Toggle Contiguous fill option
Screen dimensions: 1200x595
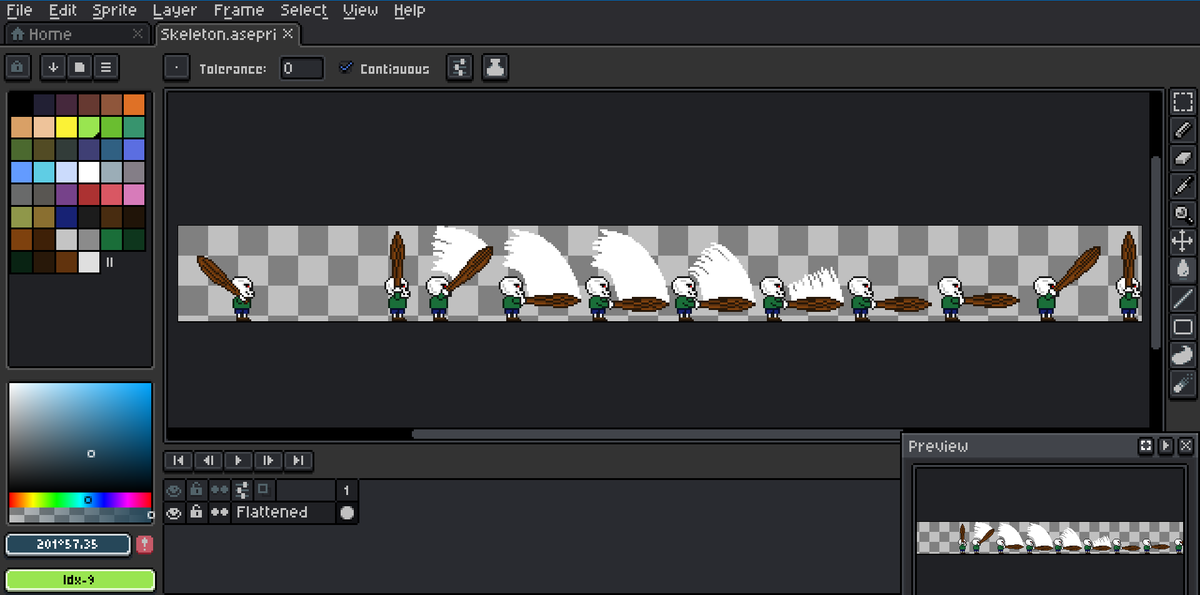pyautogui.click(x=346, y=68)
